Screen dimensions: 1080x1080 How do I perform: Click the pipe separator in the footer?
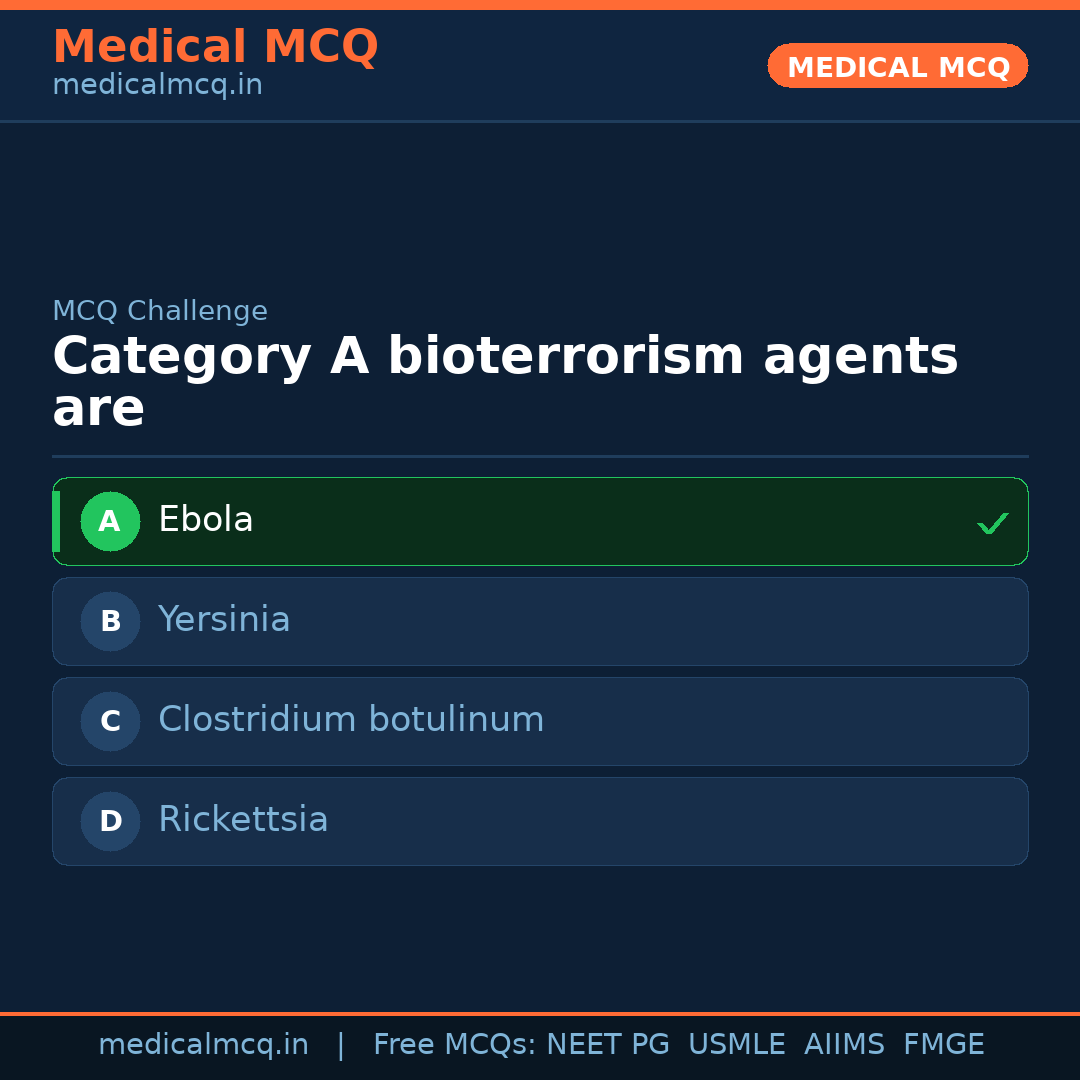click(341, 1044)
